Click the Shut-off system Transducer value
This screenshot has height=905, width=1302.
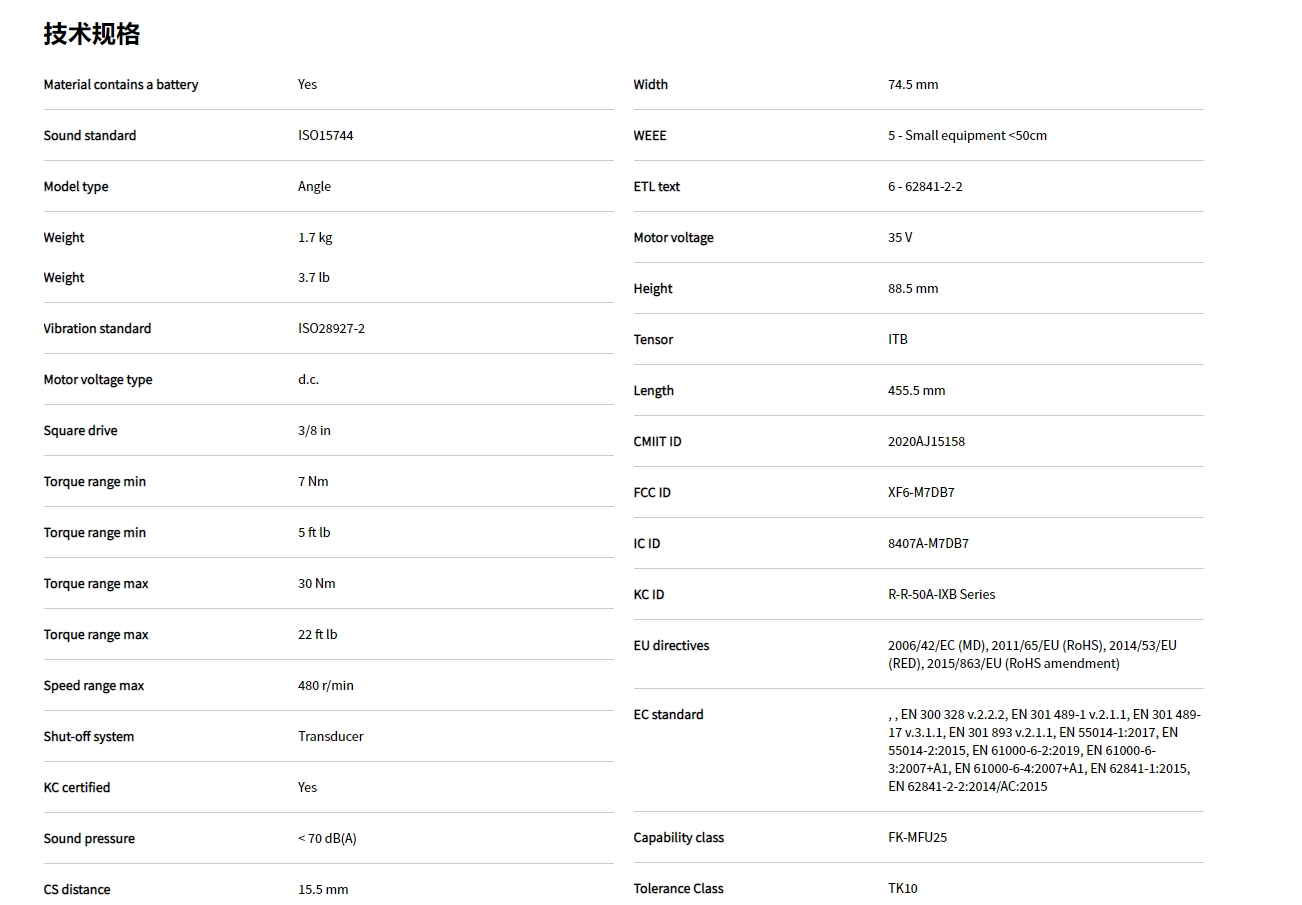tap(330, 737)
